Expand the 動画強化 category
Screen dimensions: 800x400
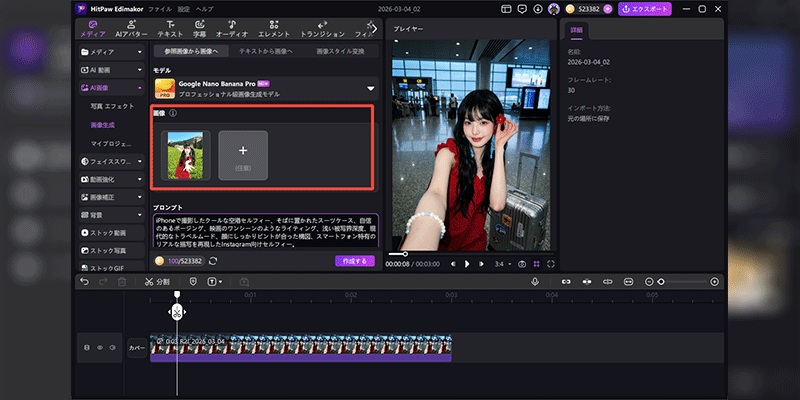pos(112,180)
